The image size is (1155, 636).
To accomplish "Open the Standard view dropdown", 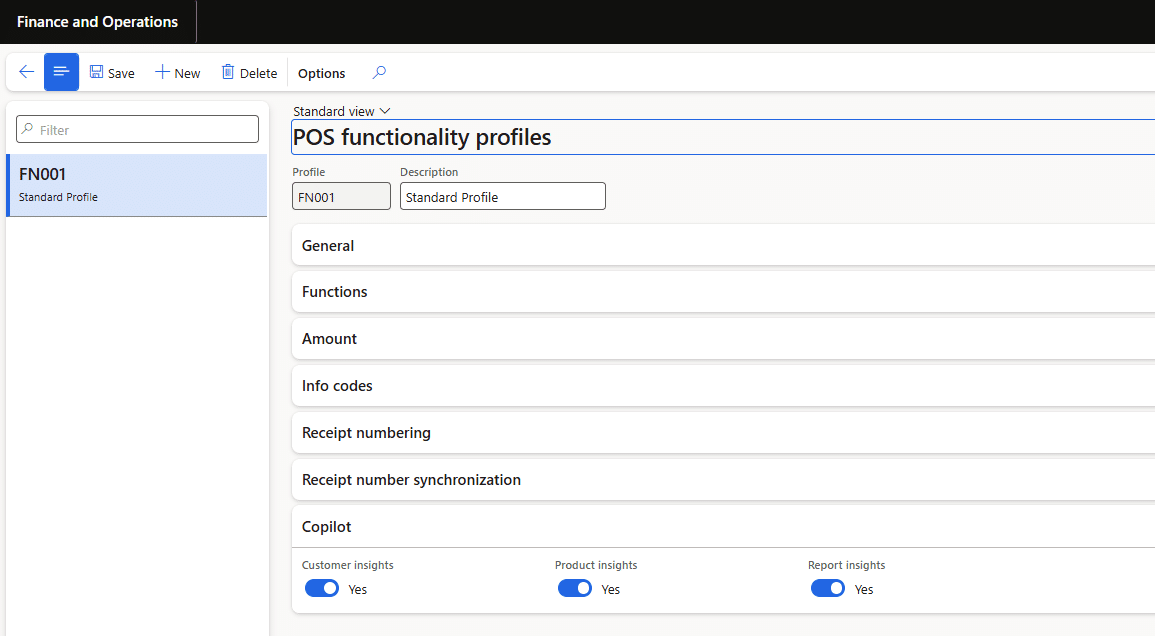I will [x=341, y=111].
